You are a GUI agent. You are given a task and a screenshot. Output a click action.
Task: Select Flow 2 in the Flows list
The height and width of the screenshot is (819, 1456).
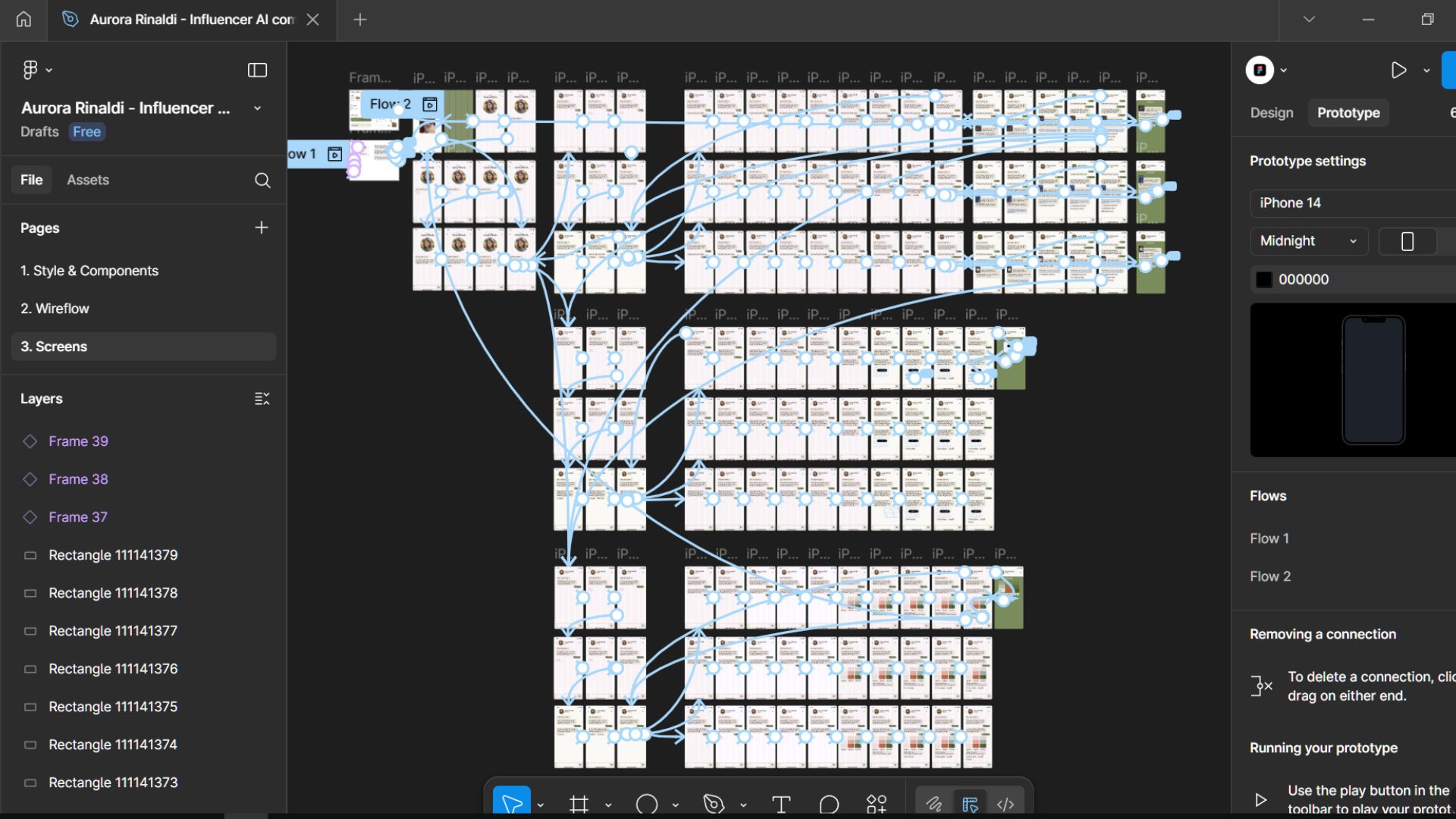[x=1270, y=576]
